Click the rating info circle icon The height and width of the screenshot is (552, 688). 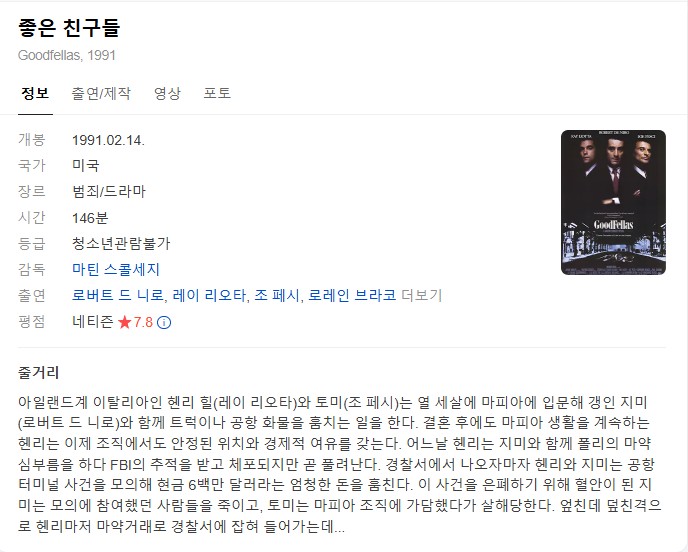coord(164,323)
